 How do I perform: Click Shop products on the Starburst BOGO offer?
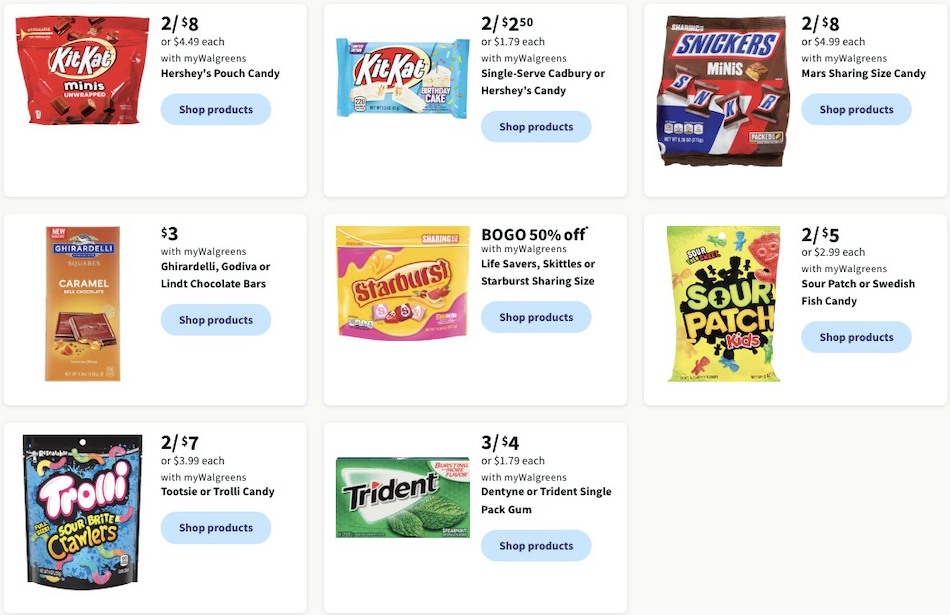(536, 317)
